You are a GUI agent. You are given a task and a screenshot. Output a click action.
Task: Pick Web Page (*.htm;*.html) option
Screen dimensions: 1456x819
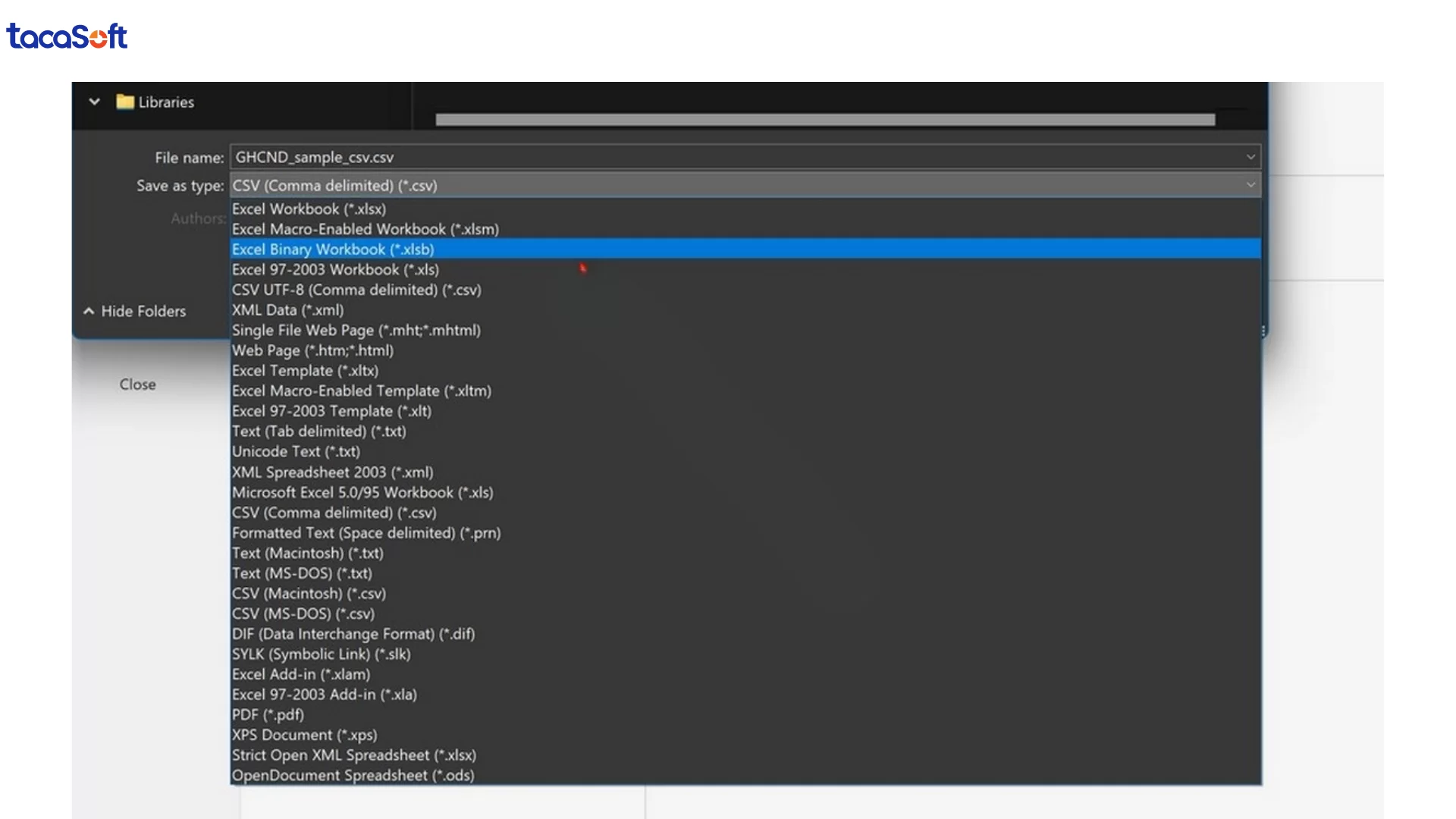(x=745, y=350)
